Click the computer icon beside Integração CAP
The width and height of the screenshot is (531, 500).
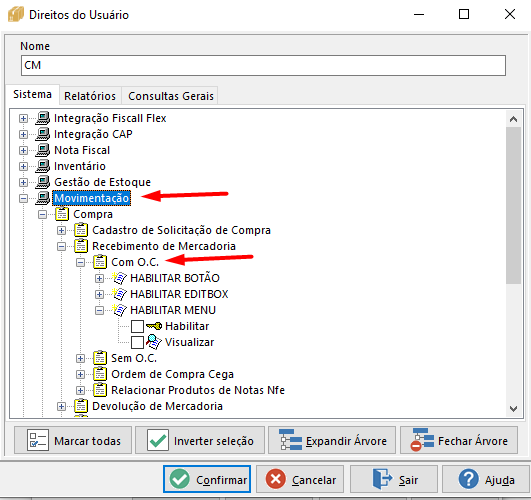coord(43,134)
